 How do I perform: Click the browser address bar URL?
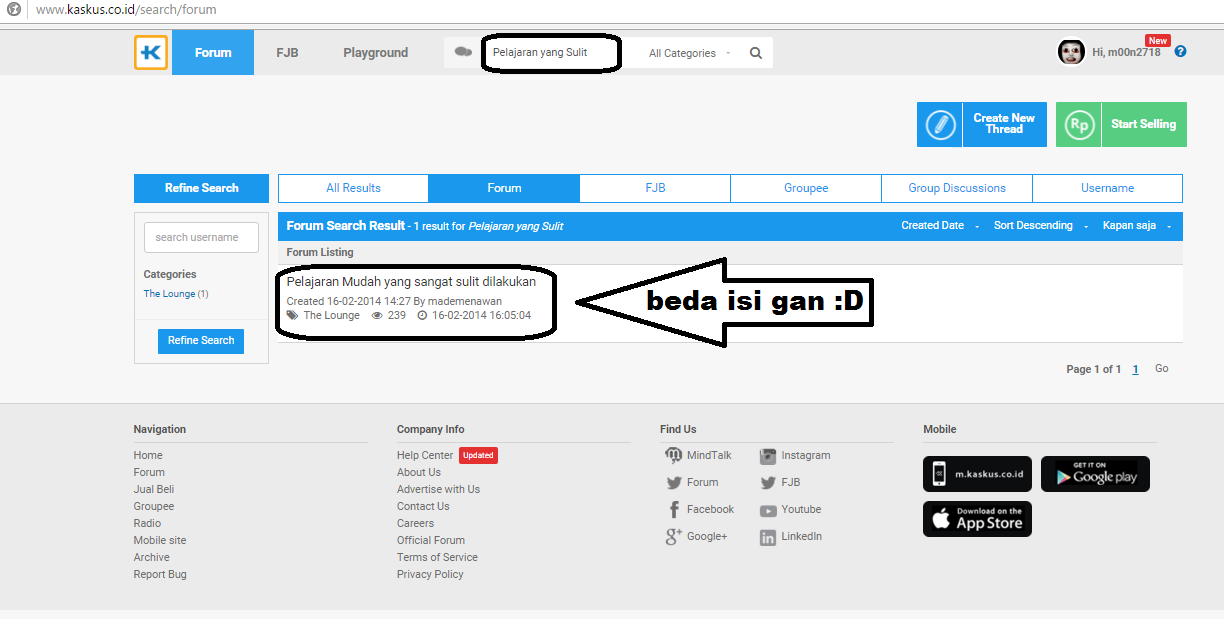[126, 10]
